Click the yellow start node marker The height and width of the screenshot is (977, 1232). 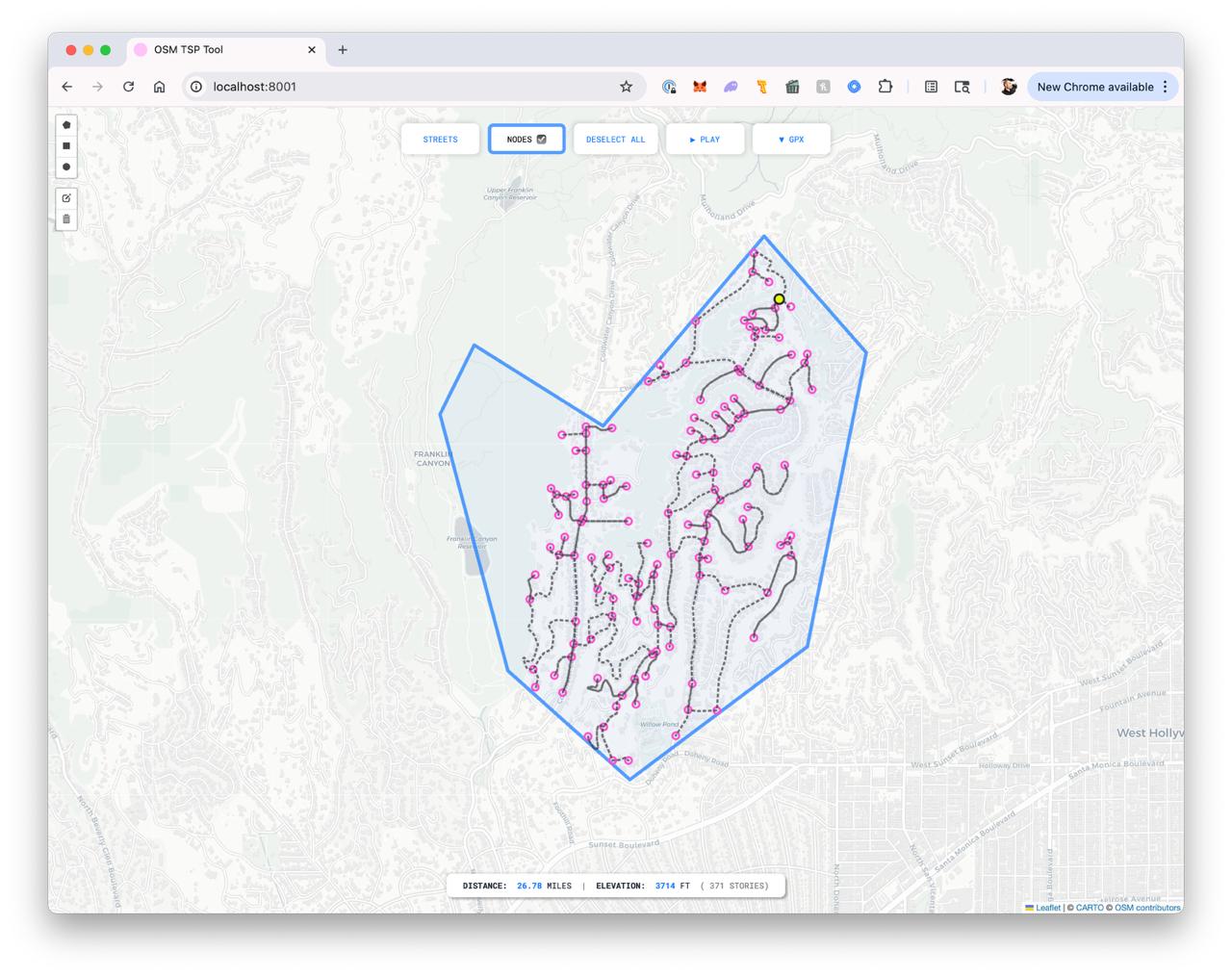click(x=780, y=299)
